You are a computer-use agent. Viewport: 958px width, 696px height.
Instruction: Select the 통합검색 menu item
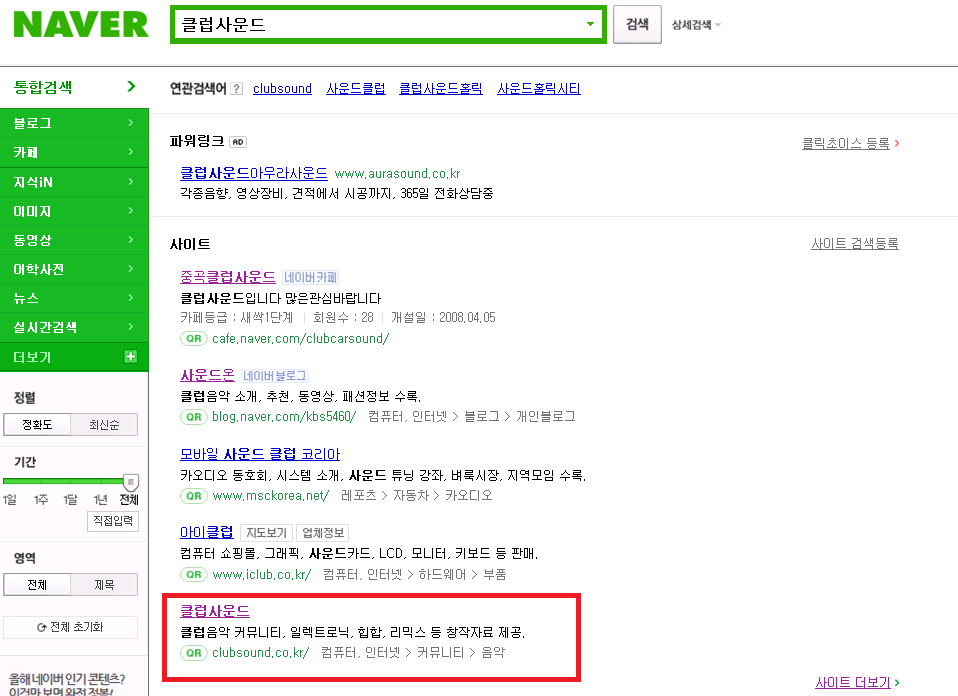coord(74,87)
